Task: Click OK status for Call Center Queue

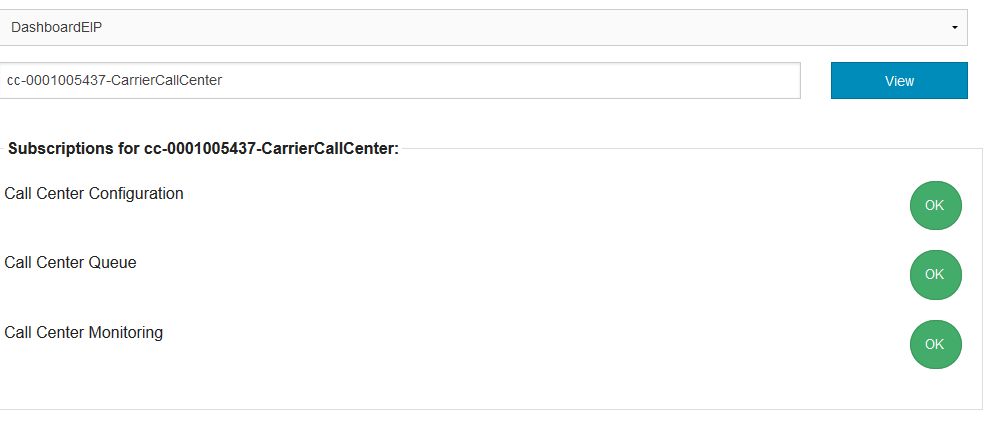Action: pyautogui.click(x=935, y=275)
